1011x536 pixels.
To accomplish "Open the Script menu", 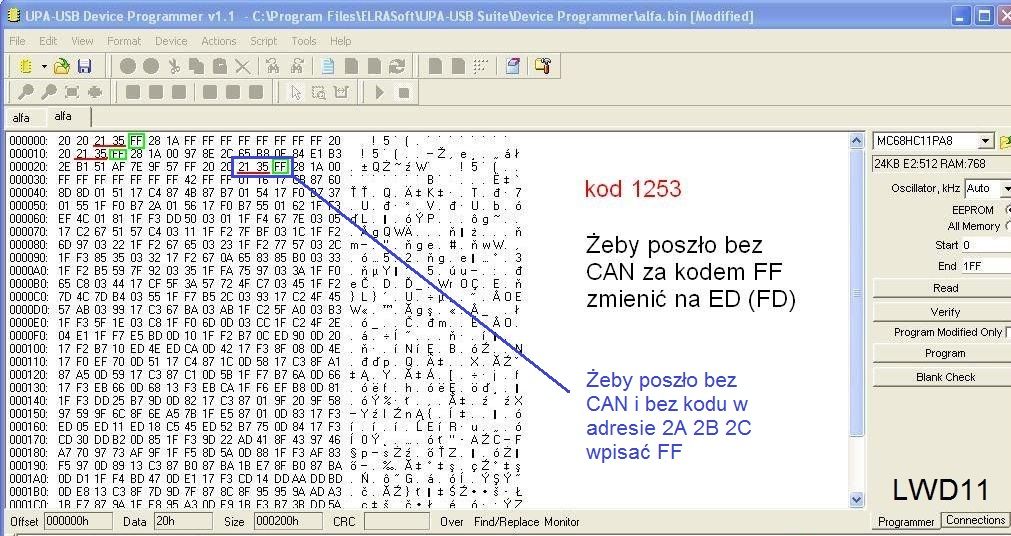I will pos(264,41).
